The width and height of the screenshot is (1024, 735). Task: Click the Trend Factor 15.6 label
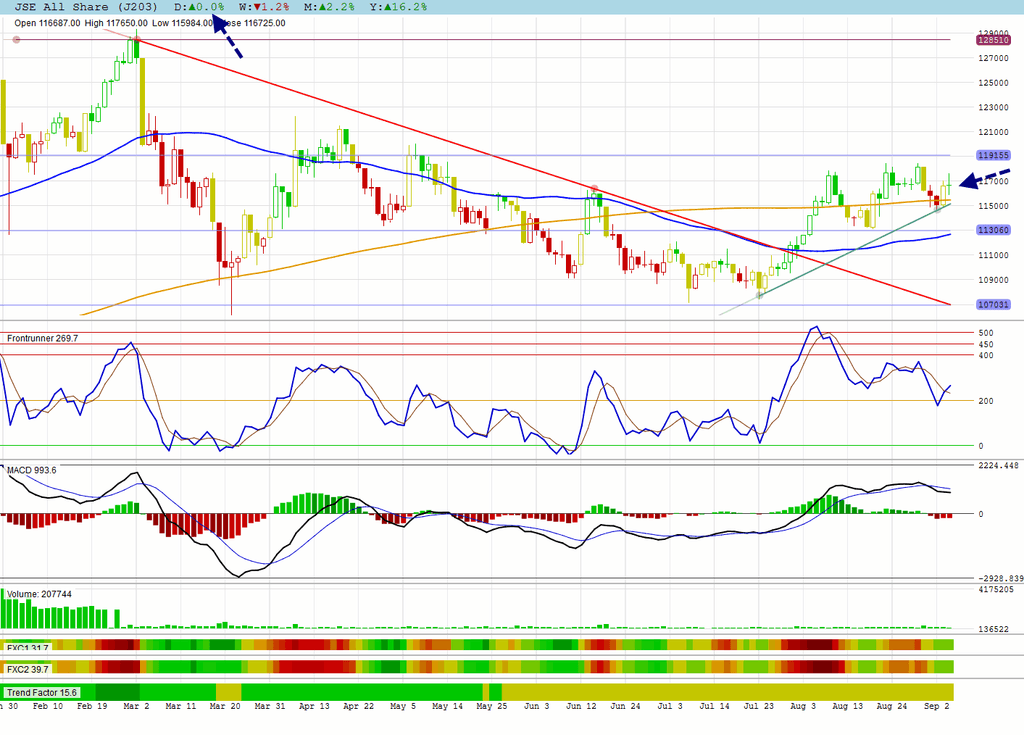click(42, 693)
